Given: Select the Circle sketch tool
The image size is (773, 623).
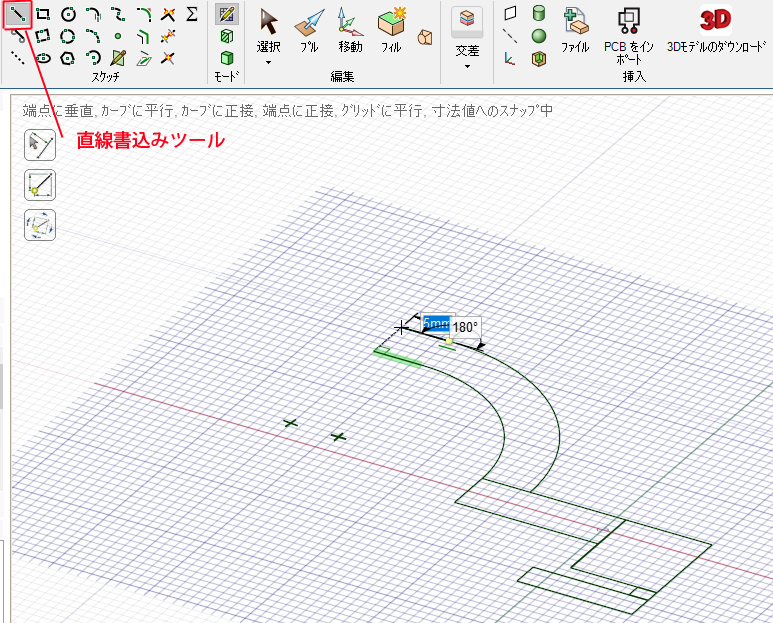Looking at the screenshot, I should (68, 15).
